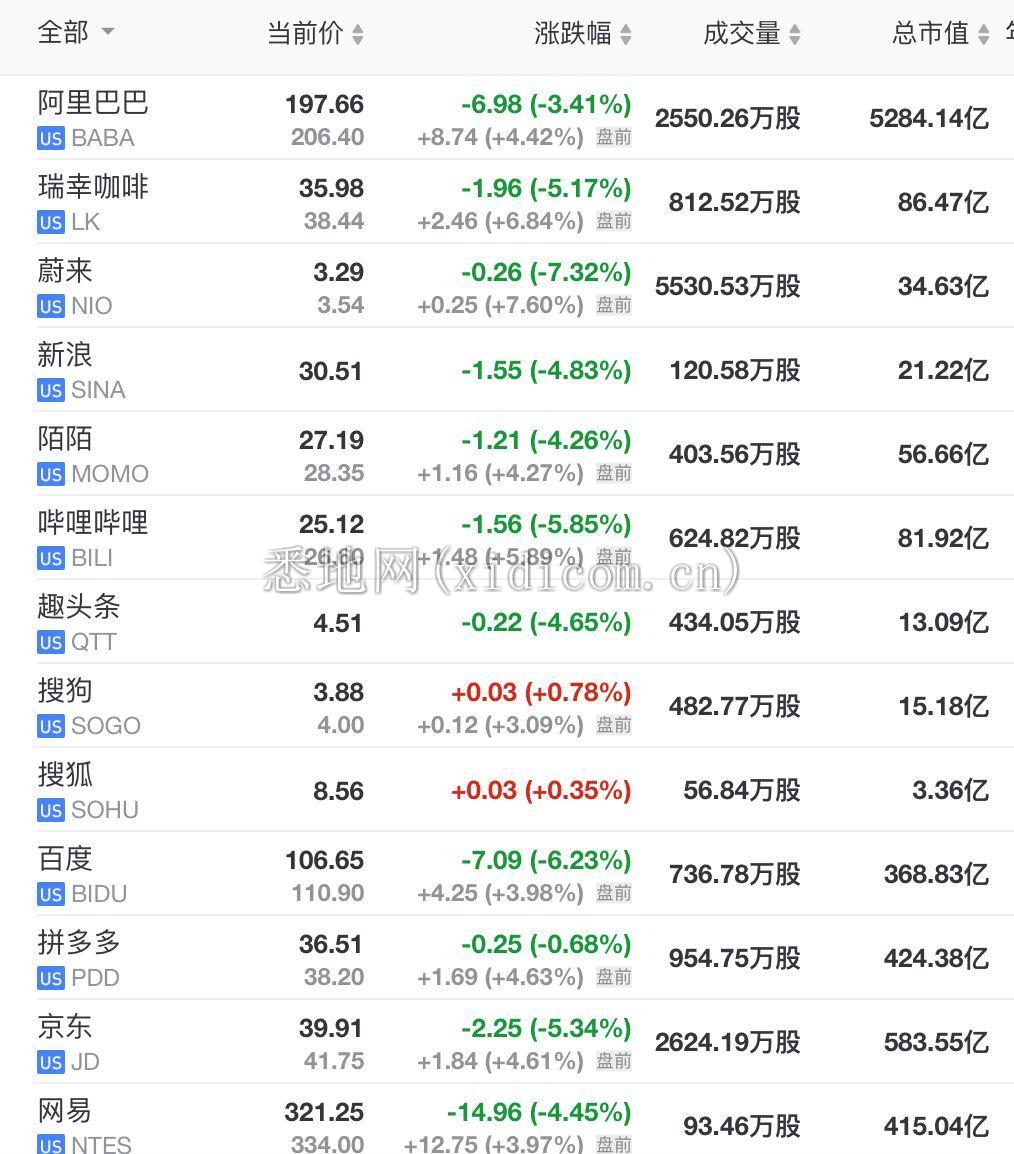Click 瑞幸咖啡 current price 35.98
The height and width of the screenshot is (1154, 1014).
[331, 188]
